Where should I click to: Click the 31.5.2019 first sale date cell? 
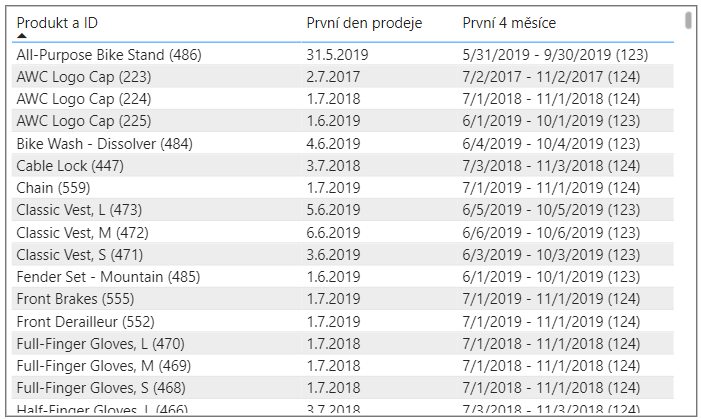click(x=337, y=55)
